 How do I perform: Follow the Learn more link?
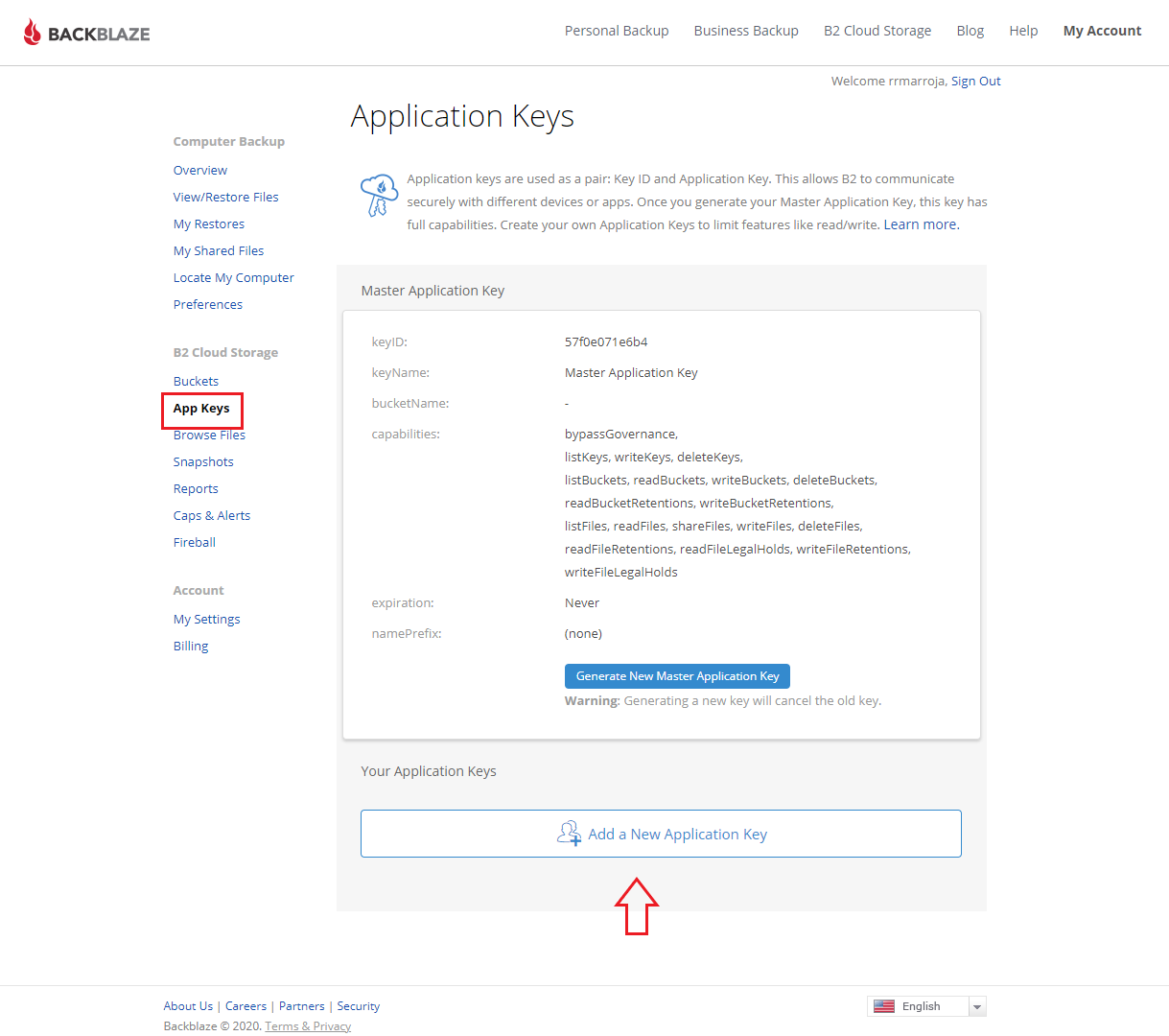coord(922,224)
